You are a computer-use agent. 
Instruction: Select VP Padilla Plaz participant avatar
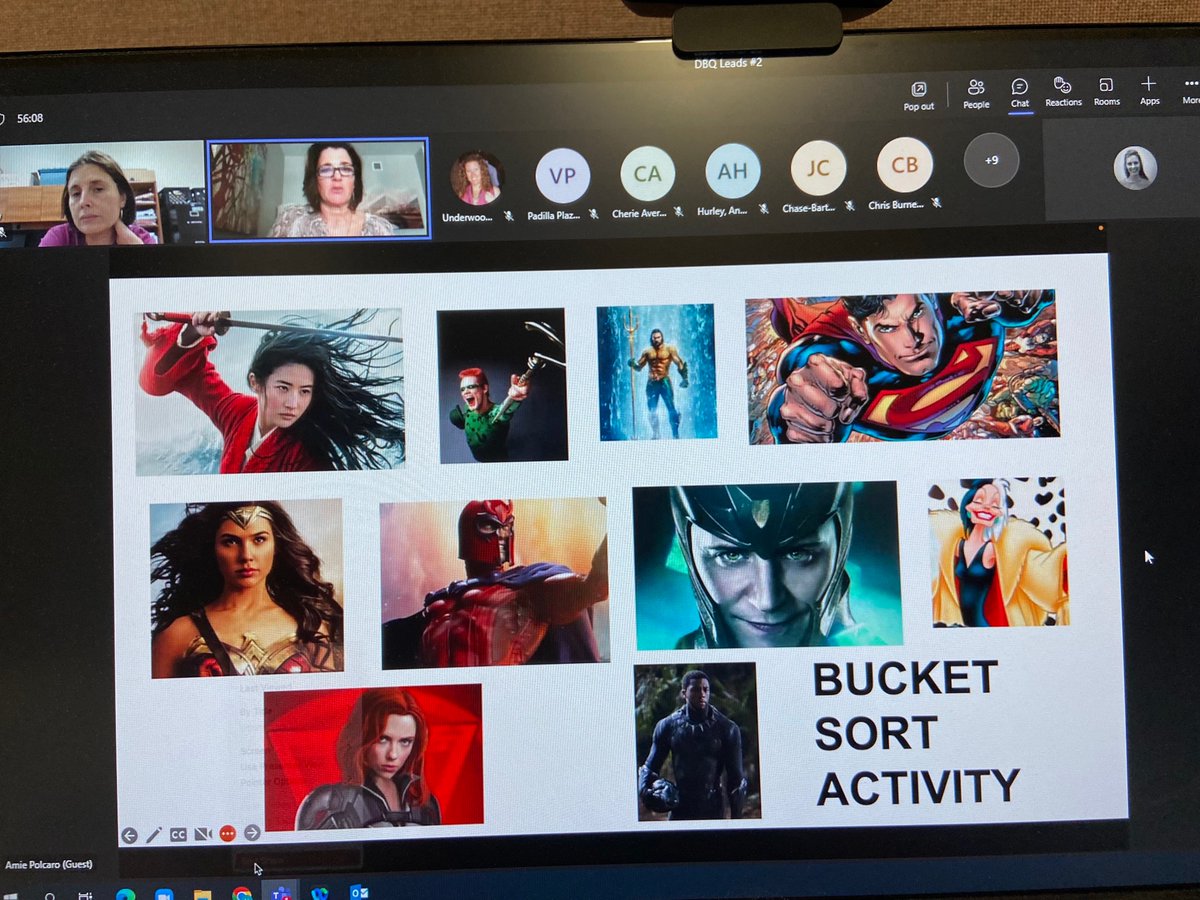point(563,176)
